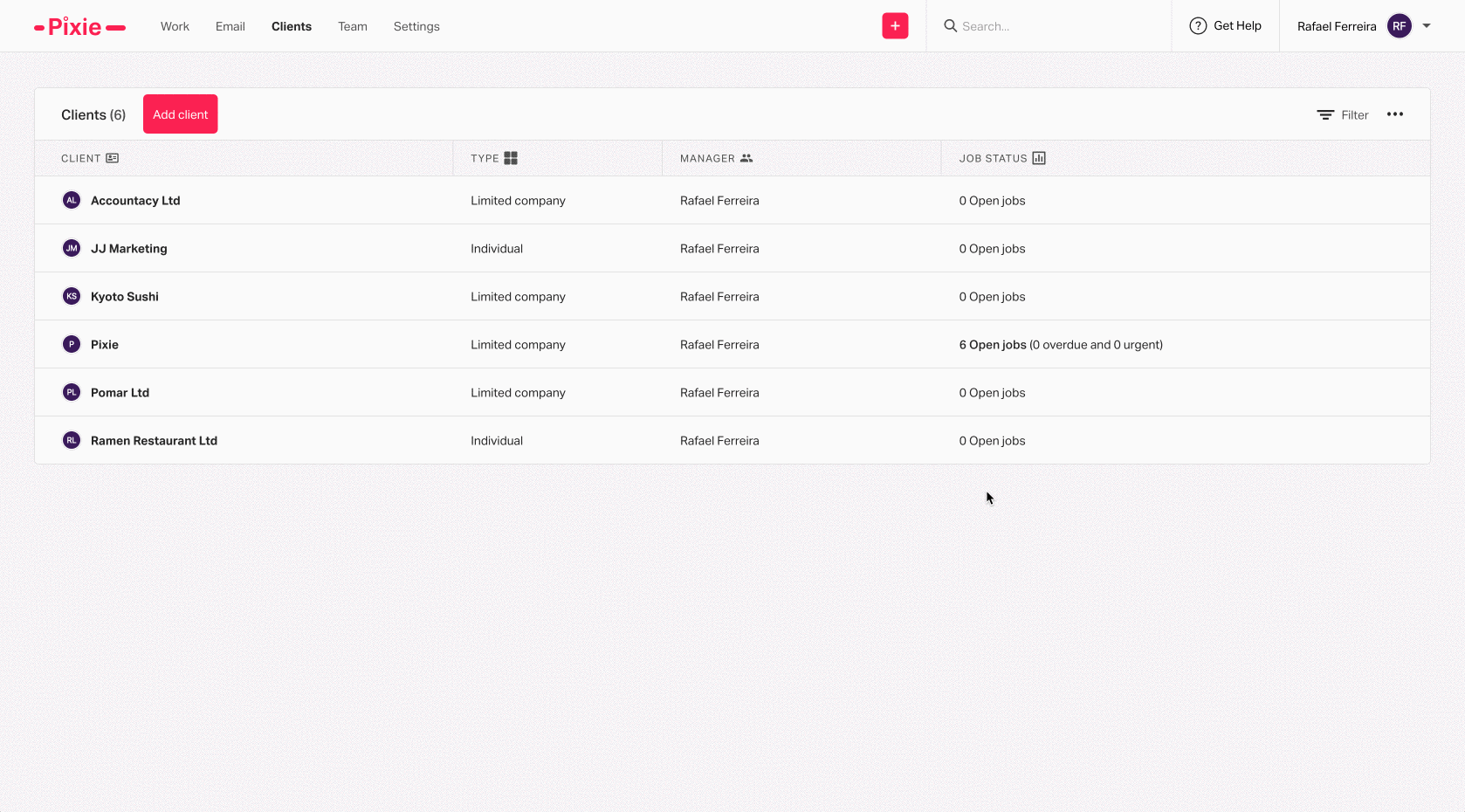
Task: Open the Pomar Ltd client
Action: 120,393
